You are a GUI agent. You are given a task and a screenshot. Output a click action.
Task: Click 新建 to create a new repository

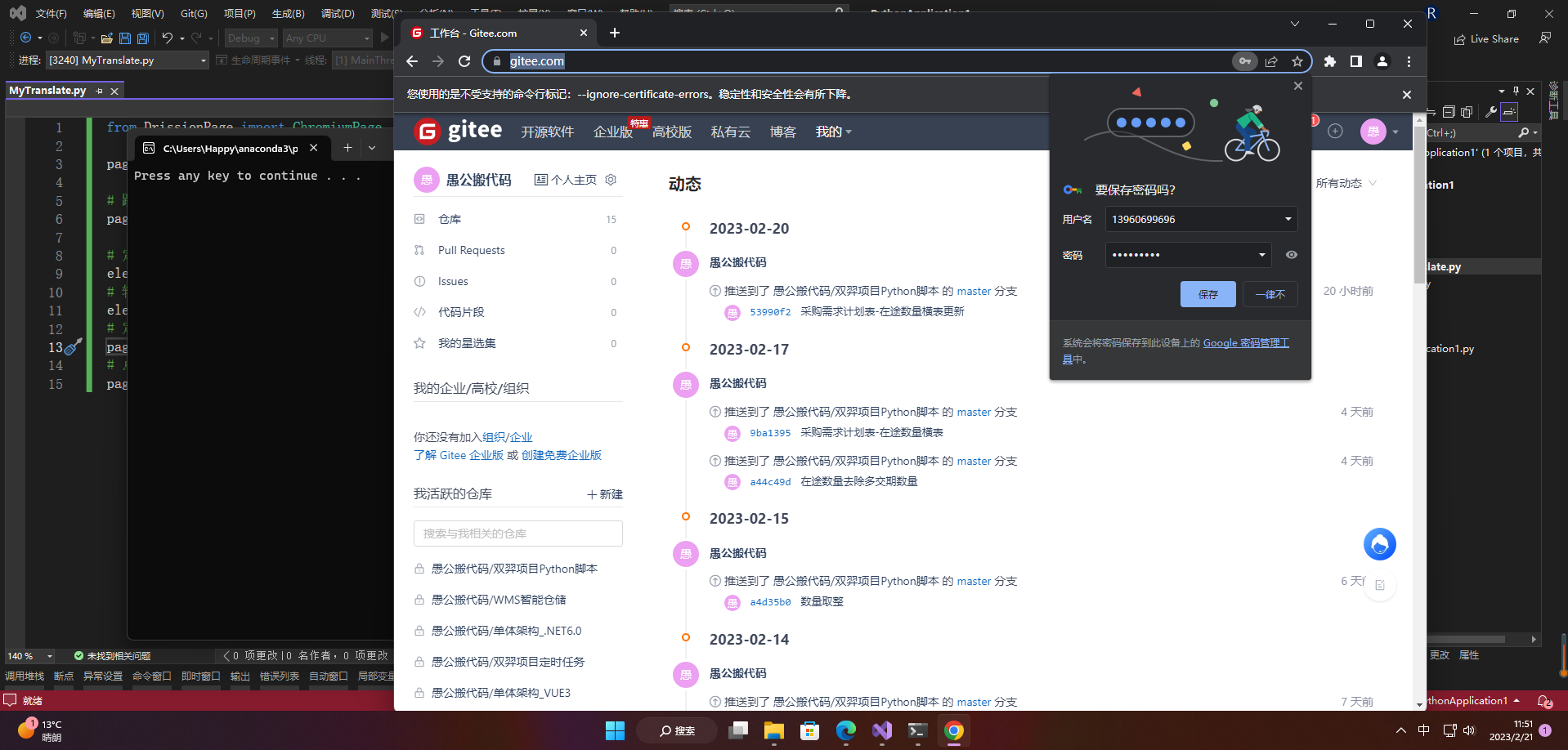click(x=605, y=494)
